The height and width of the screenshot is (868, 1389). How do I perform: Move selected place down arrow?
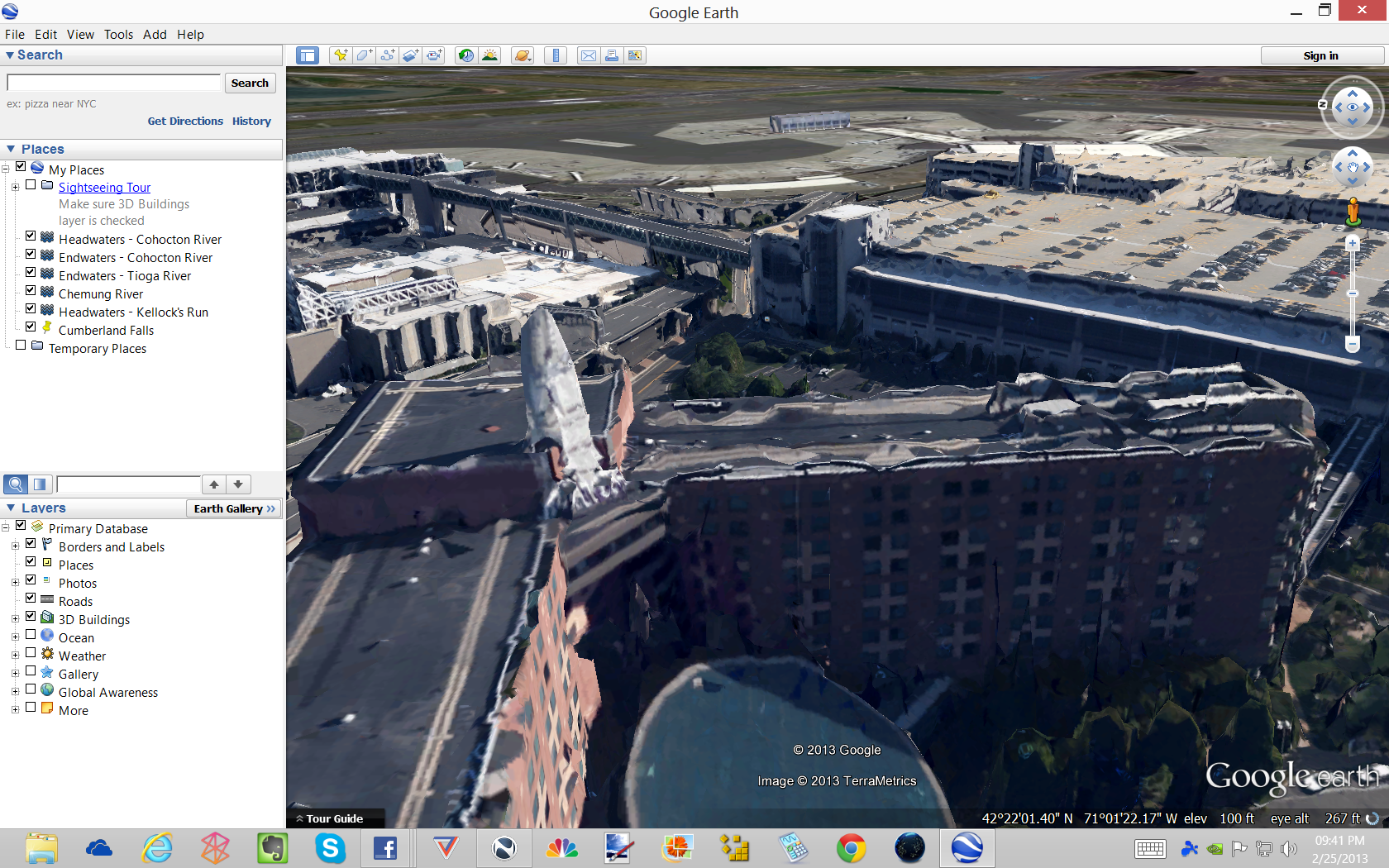[238, 484]
